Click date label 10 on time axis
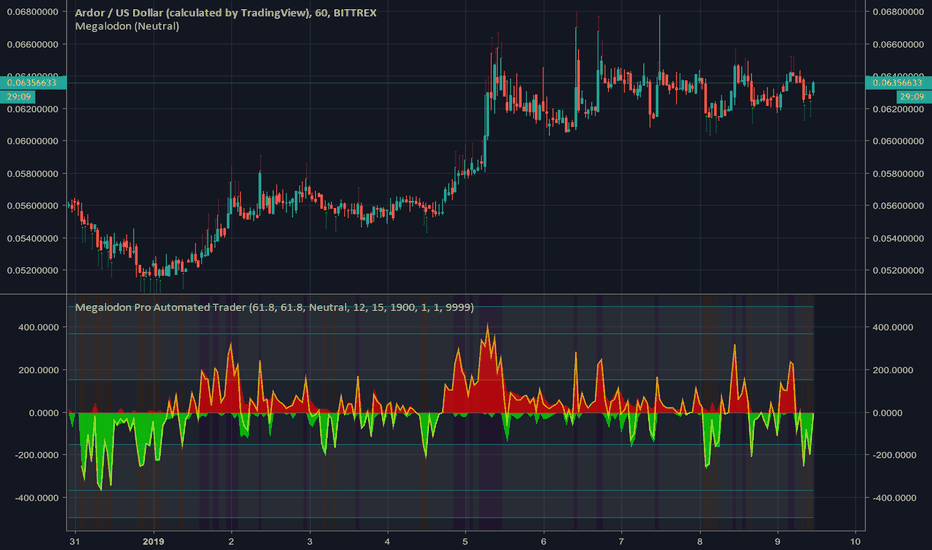This screenshot has height=550, width=932. coord(855,542)
